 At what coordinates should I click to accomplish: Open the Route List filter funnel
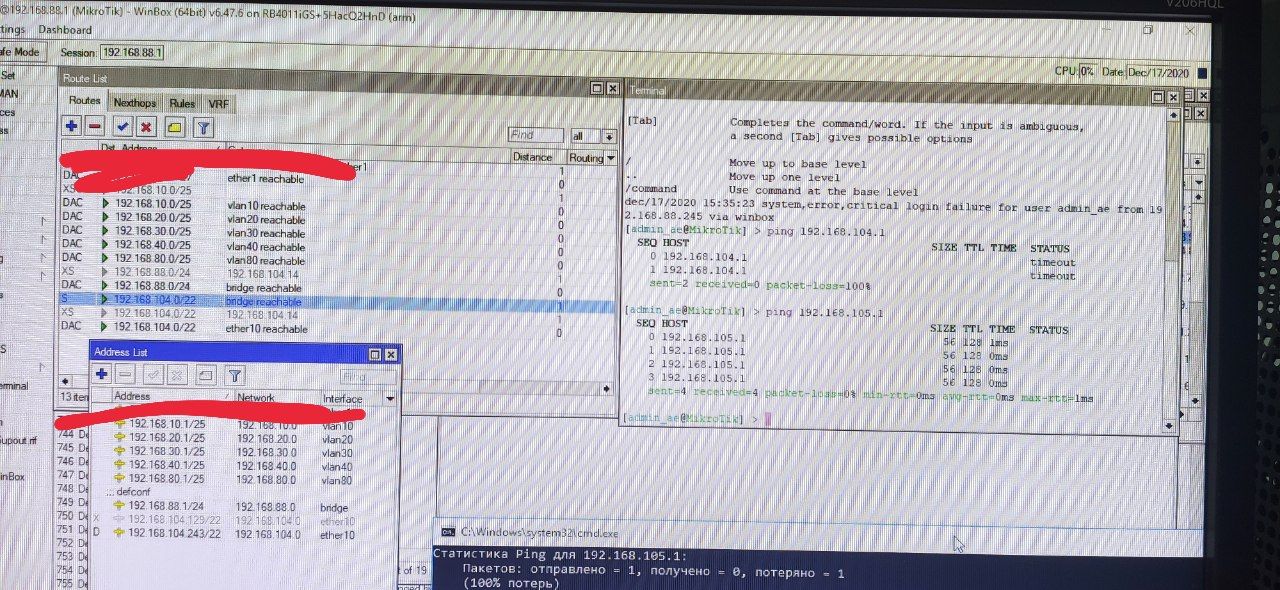(x=203, y=127)
